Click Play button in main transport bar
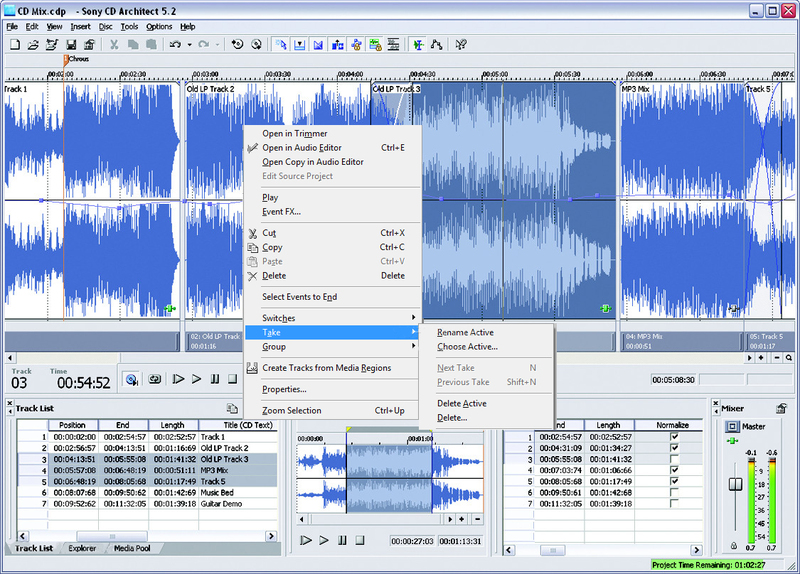The image size is (800, 574). point(196,379)
